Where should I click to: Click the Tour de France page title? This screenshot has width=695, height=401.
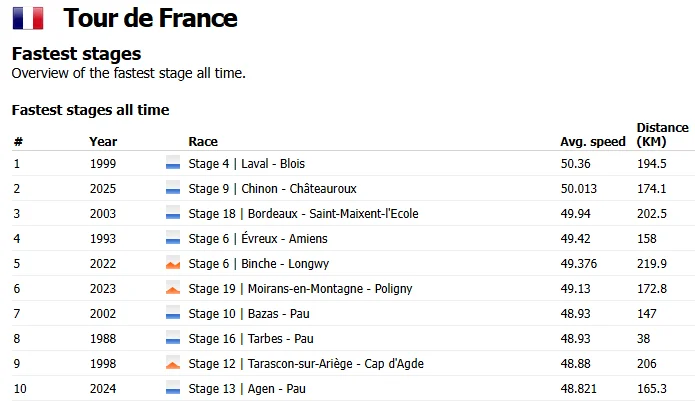click(150, 18)
